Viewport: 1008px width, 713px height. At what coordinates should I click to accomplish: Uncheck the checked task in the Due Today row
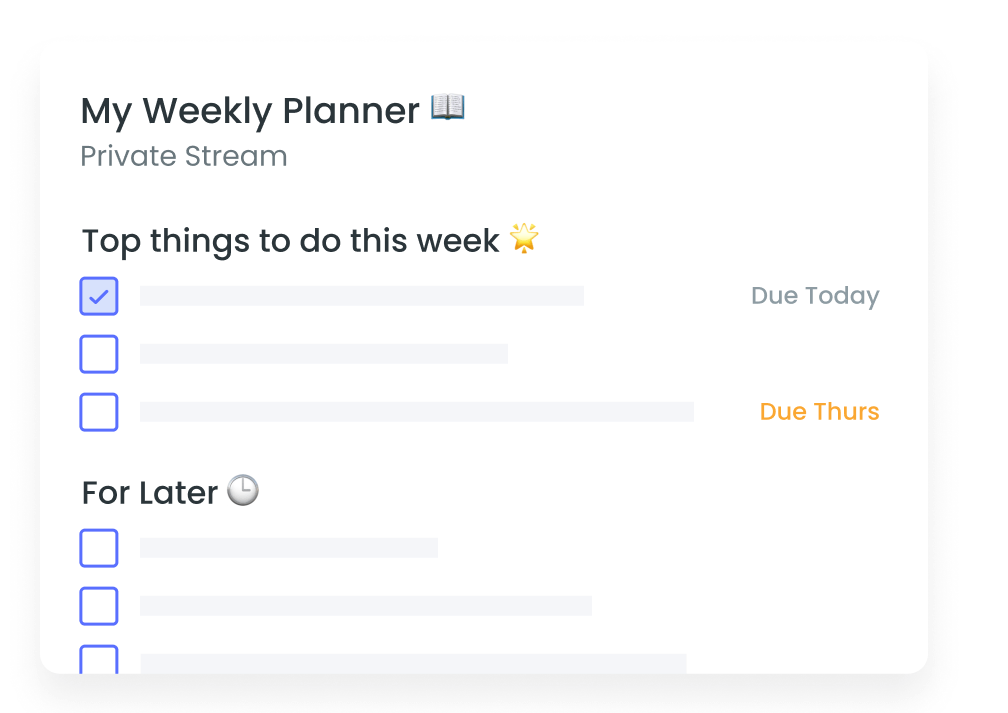(99, 296)
